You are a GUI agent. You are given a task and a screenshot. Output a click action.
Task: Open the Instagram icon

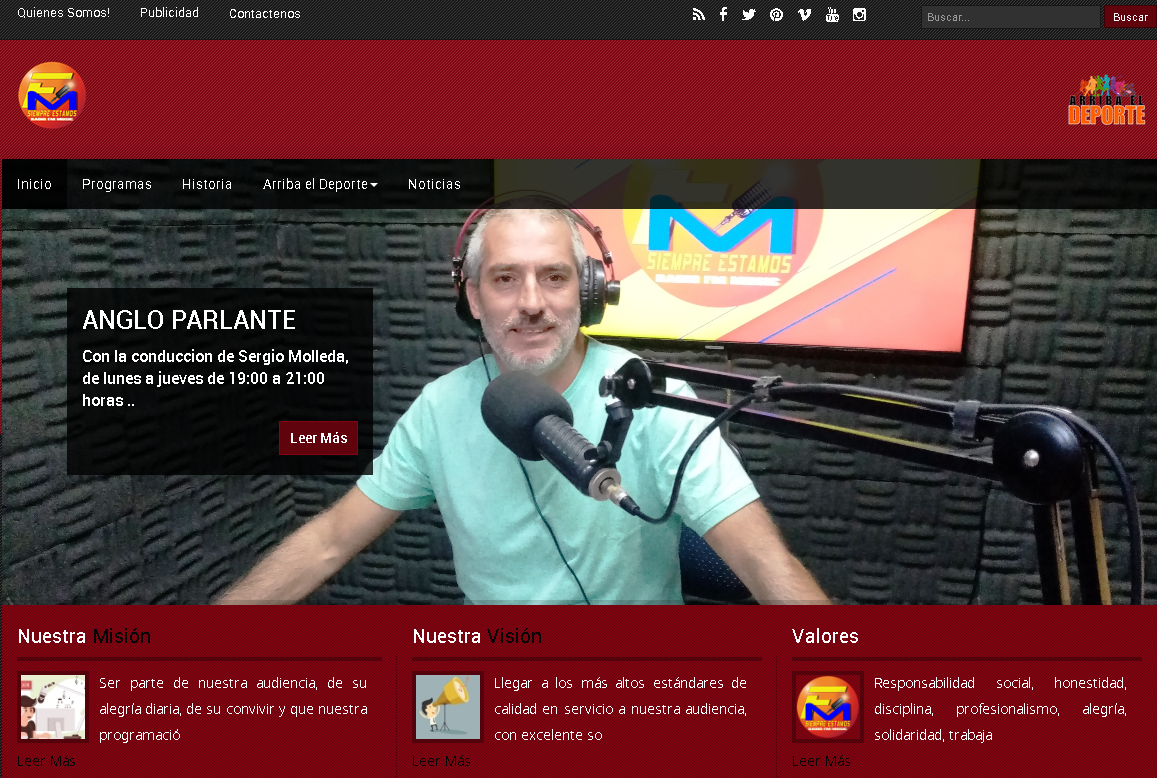click(859, 15)
